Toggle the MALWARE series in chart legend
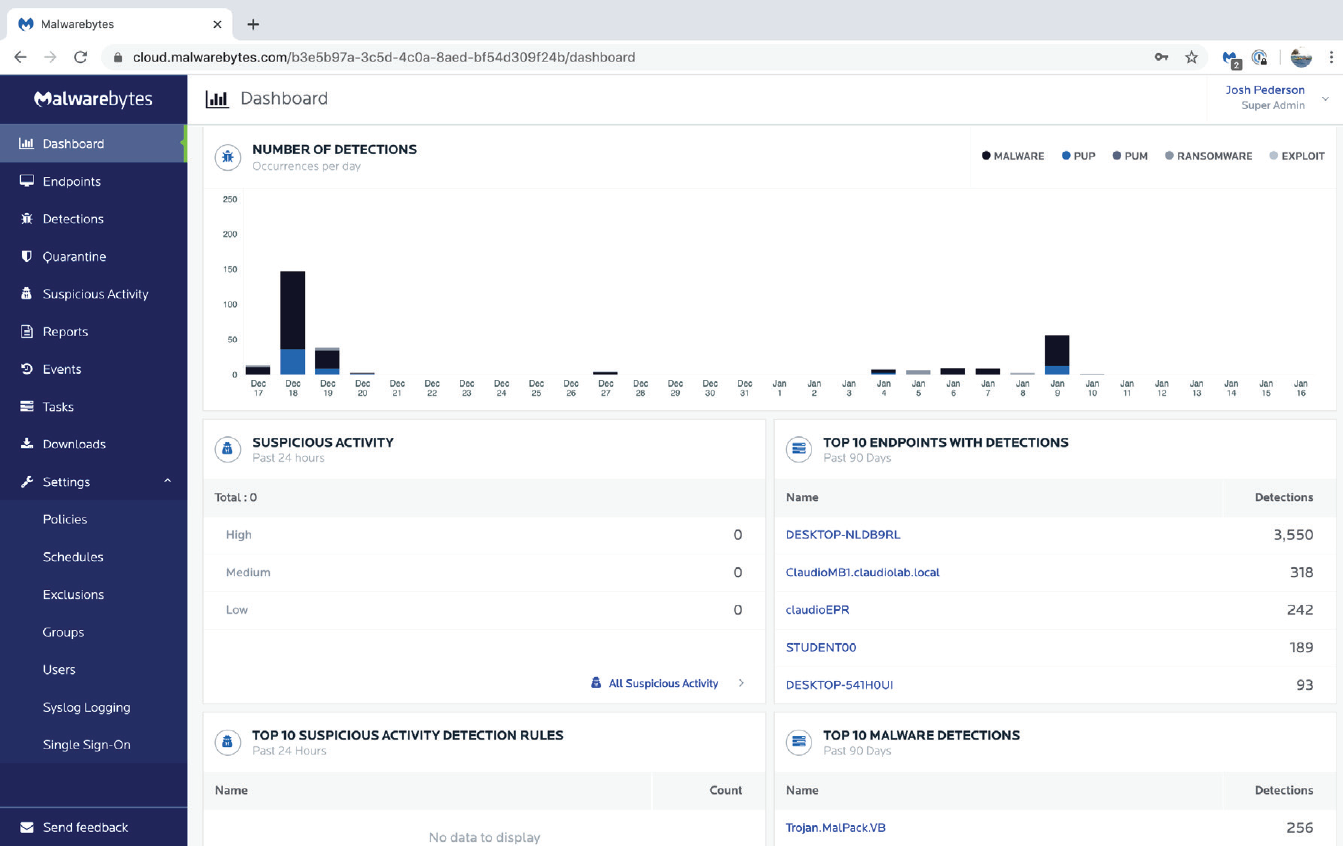The height and width of the screenshot is (846, 1343). pyautogui.click(x=1013, y=156)
